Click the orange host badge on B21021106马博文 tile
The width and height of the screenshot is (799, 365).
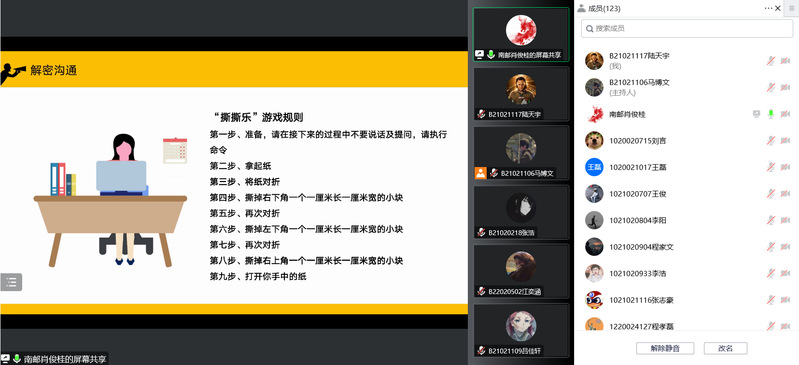[x=481, y=173]
